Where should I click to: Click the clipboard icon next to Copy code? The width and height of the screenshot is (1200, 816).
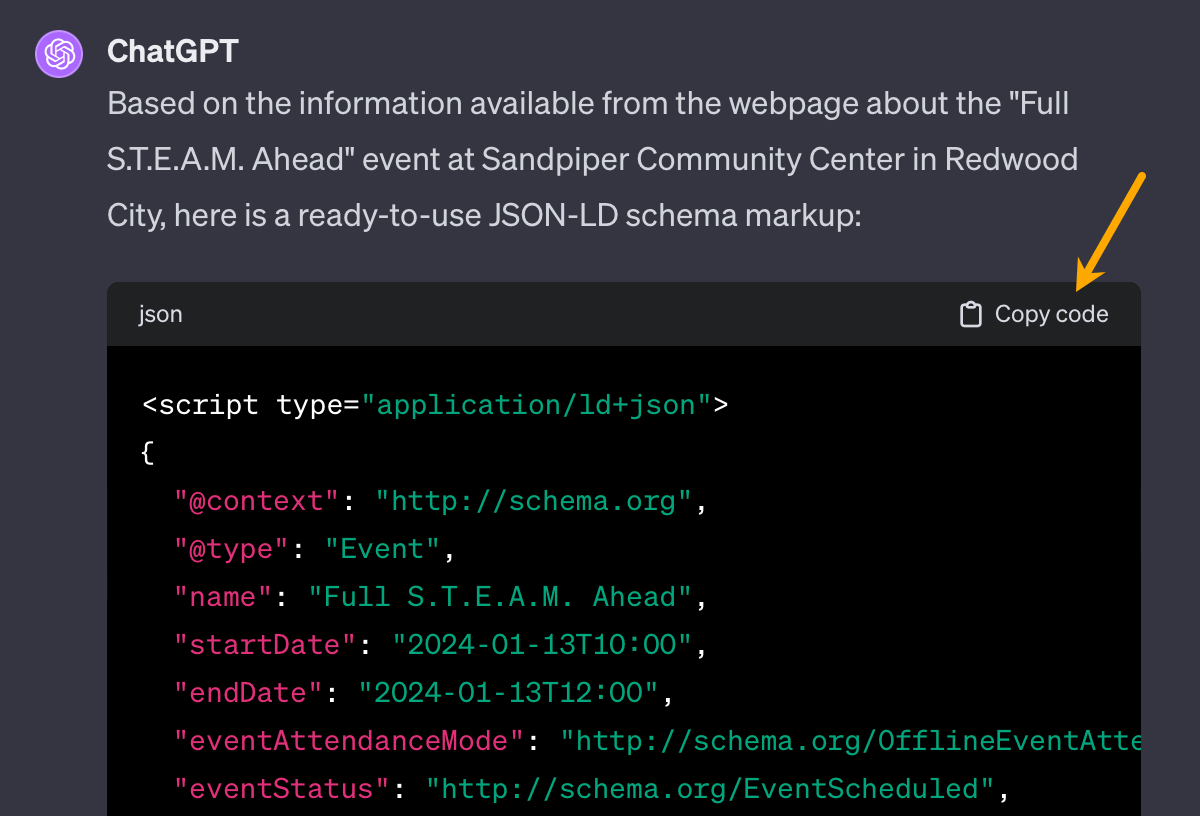(x=969, y=313)
